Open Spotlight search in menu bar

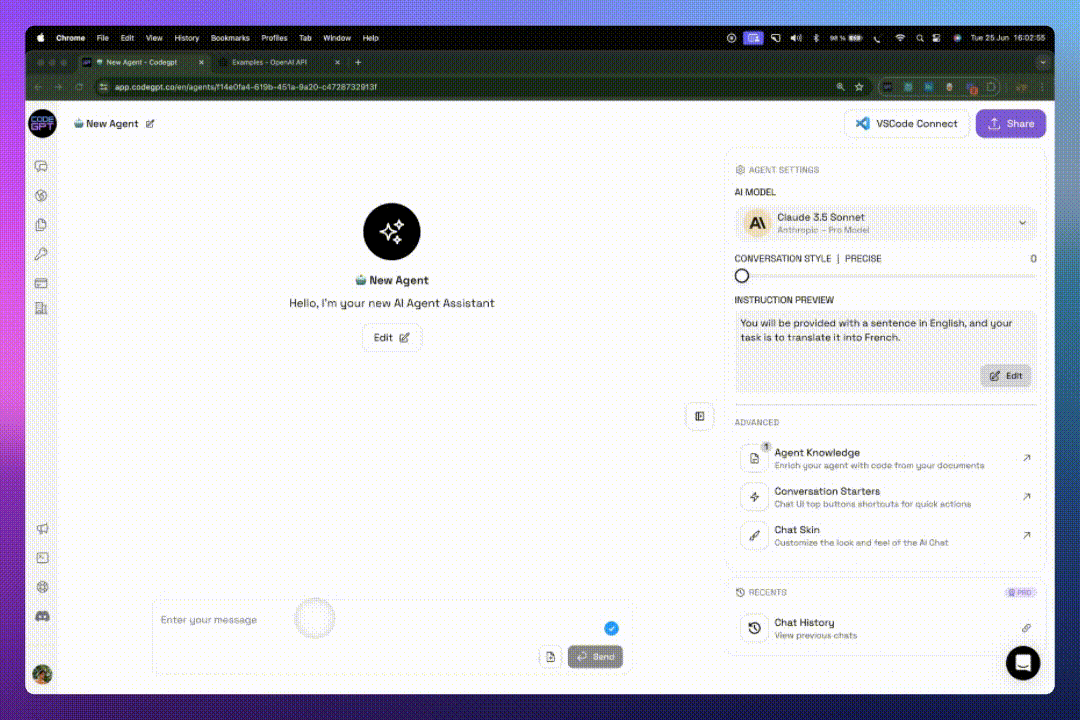tap(920, 38)
